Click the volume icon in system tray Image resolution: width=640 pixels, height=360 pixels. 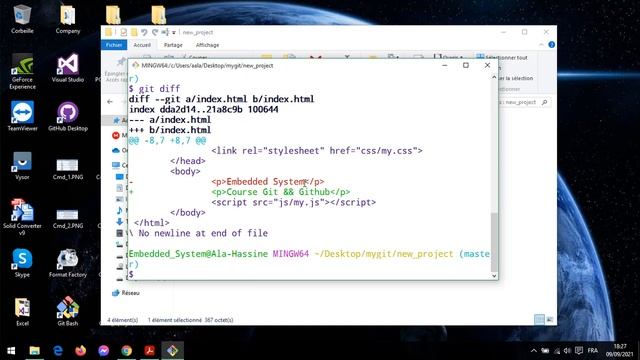click(x=567, y=351)
